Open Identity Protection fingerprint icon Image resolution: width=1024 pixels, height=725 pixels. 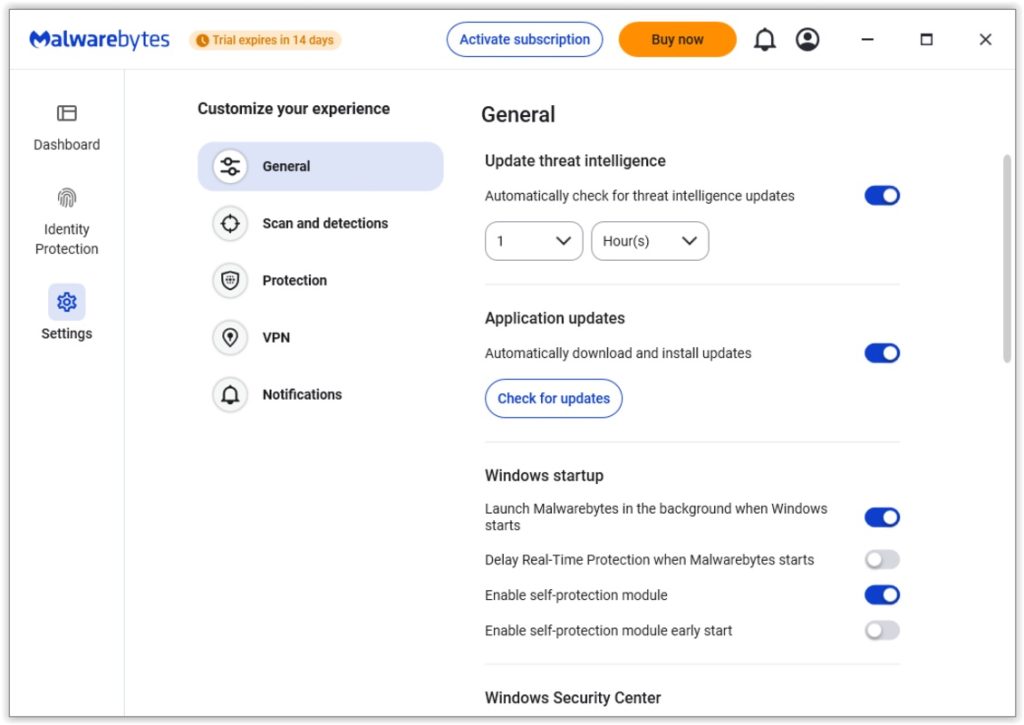(67, 197)
